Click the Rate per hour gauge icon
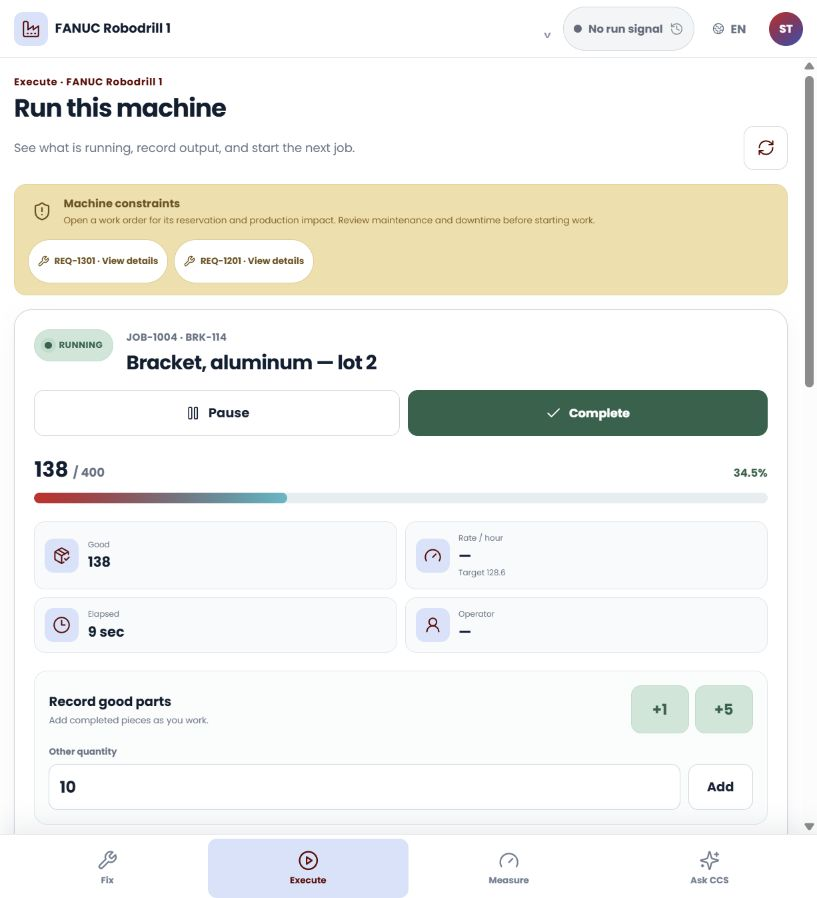The width and height of the screenshot is (817, 898). click(433, 556)
